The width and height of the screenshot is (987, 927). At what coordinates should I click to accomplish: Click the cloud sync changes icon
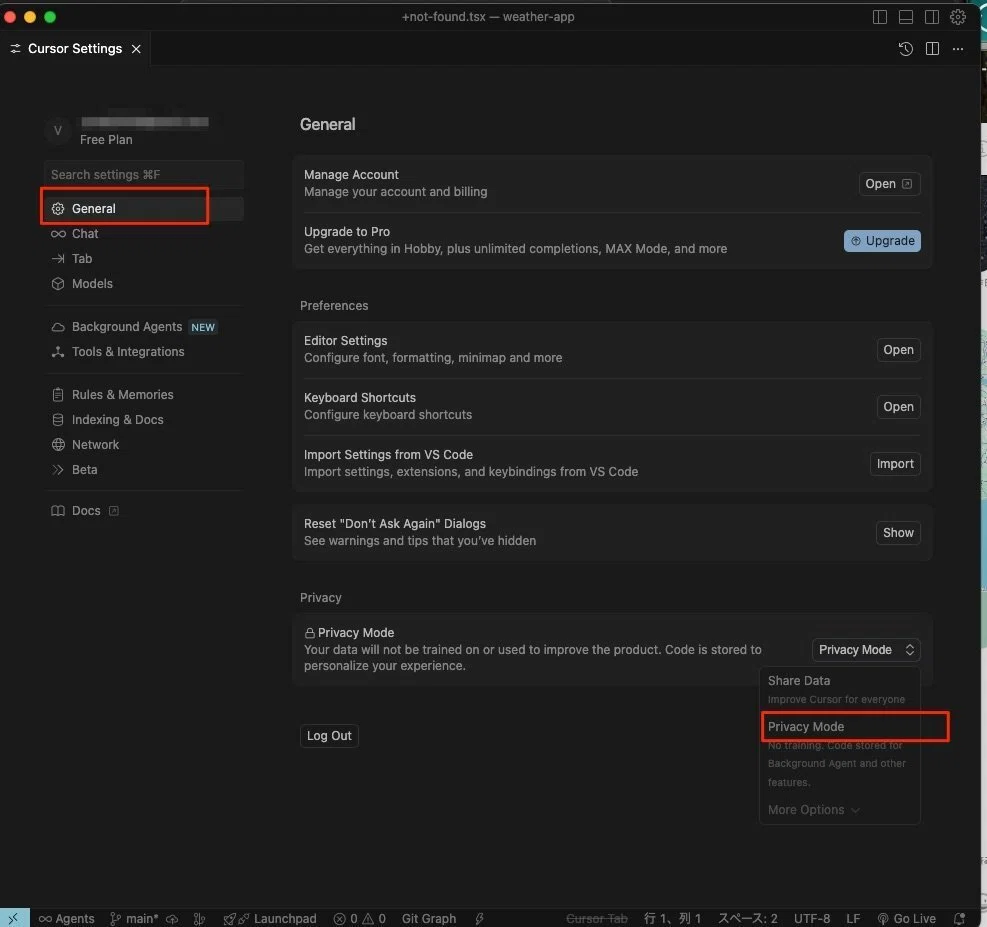click(x=172, y=918)
